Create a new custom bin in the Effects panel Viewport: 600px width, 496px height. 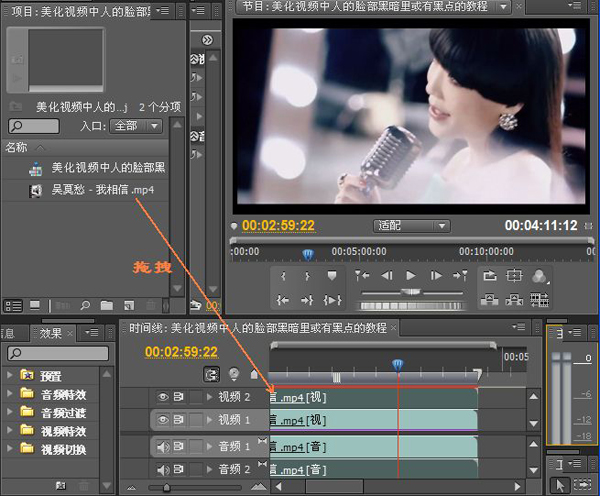61,486
